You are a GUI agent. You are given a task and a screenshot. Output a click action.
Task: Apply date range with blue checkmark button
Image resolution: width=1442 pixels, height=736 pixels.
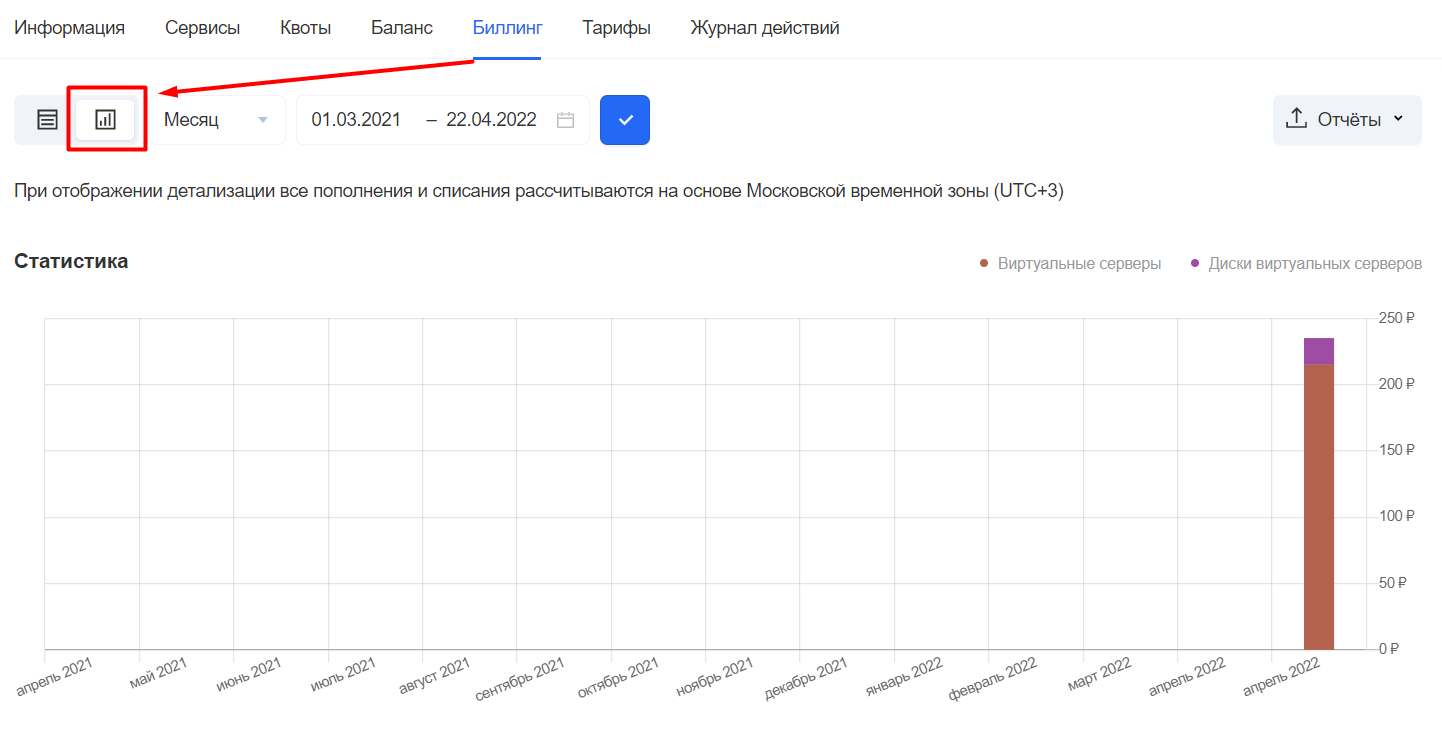[625, 120]
